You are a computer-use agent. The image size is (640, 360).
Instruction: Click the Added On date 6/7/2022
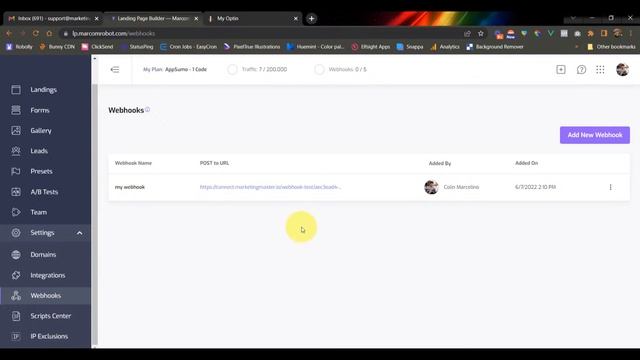535,187
